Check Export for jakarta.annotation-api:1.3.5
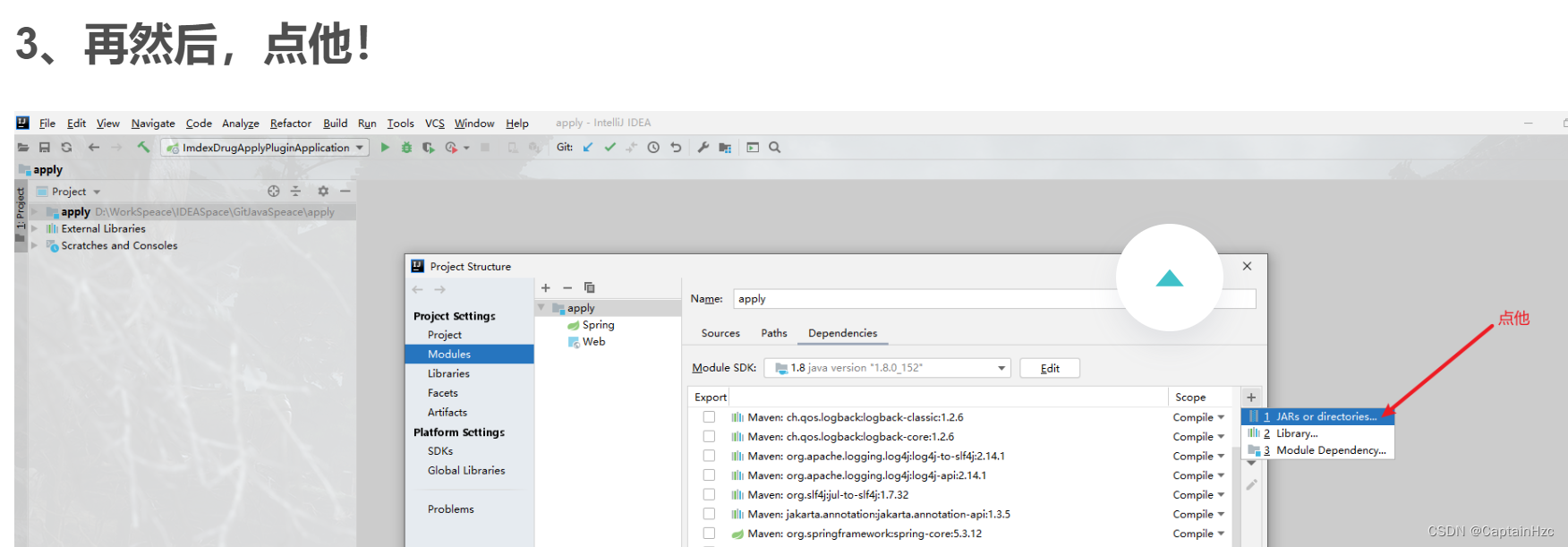The width and height of the screenshot is (1568, 547). coord(709,514)
